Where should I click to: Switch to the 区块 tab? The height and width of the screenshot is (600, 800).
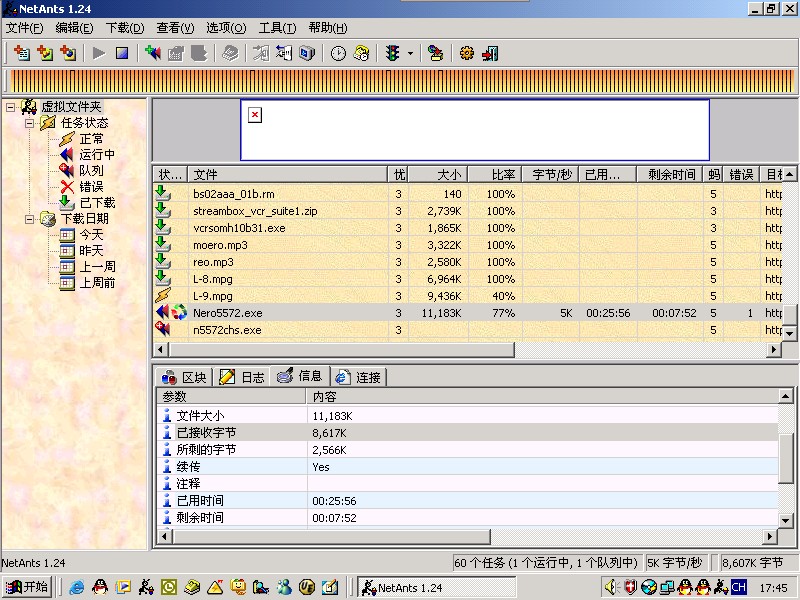[184, 378]
